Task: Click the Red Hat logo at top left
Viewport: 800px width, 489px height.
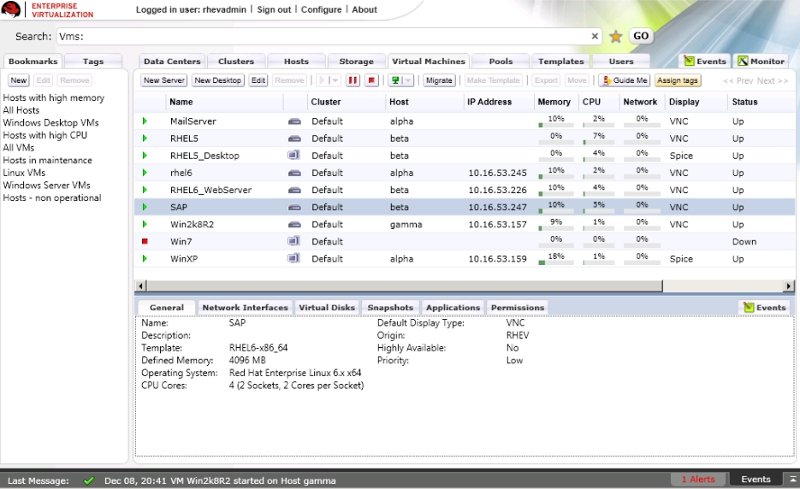Action: point(11,9)
